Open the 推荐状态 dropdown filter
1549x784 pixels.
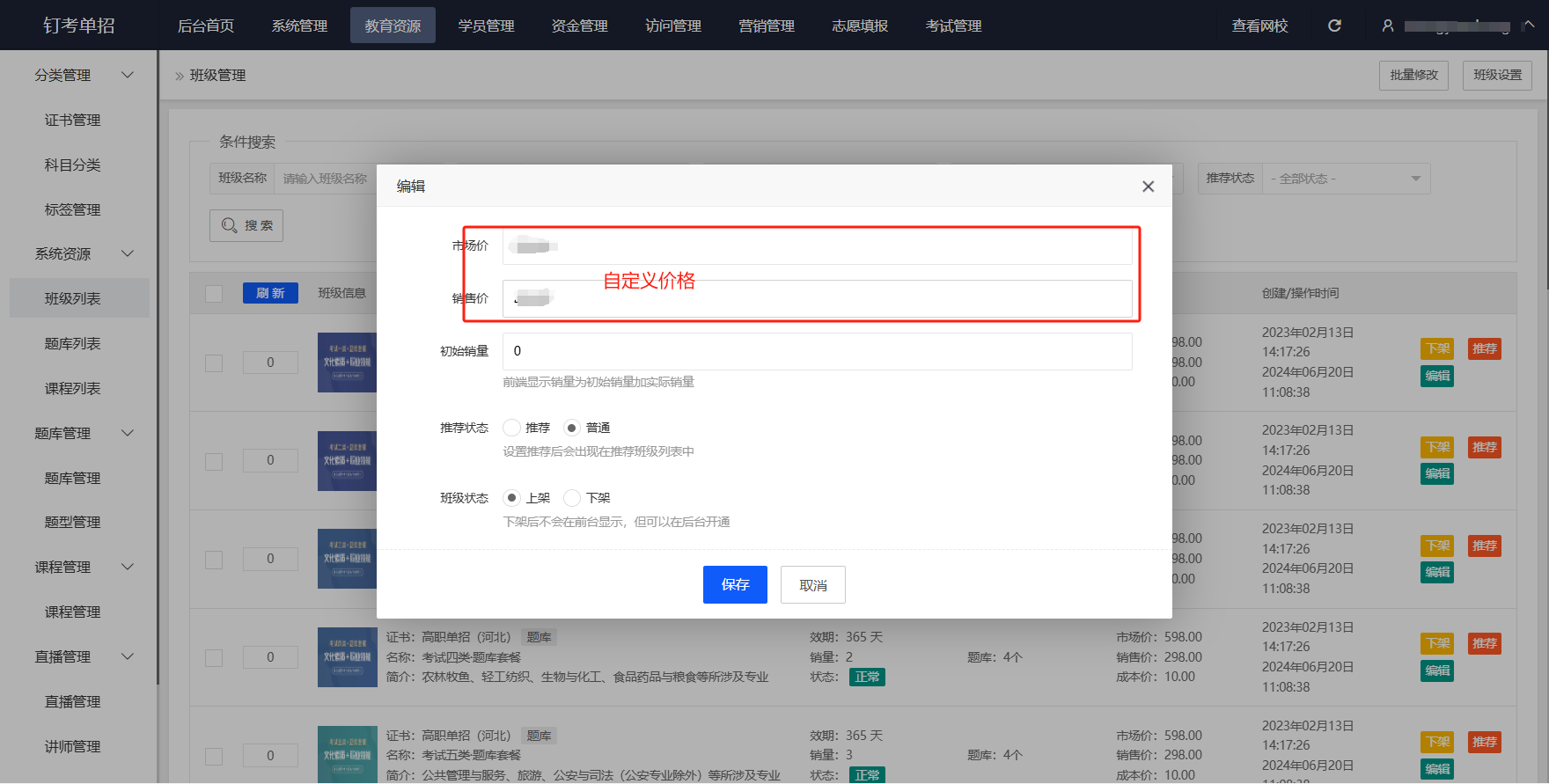pyautogui.click(x=1345, y=179)
